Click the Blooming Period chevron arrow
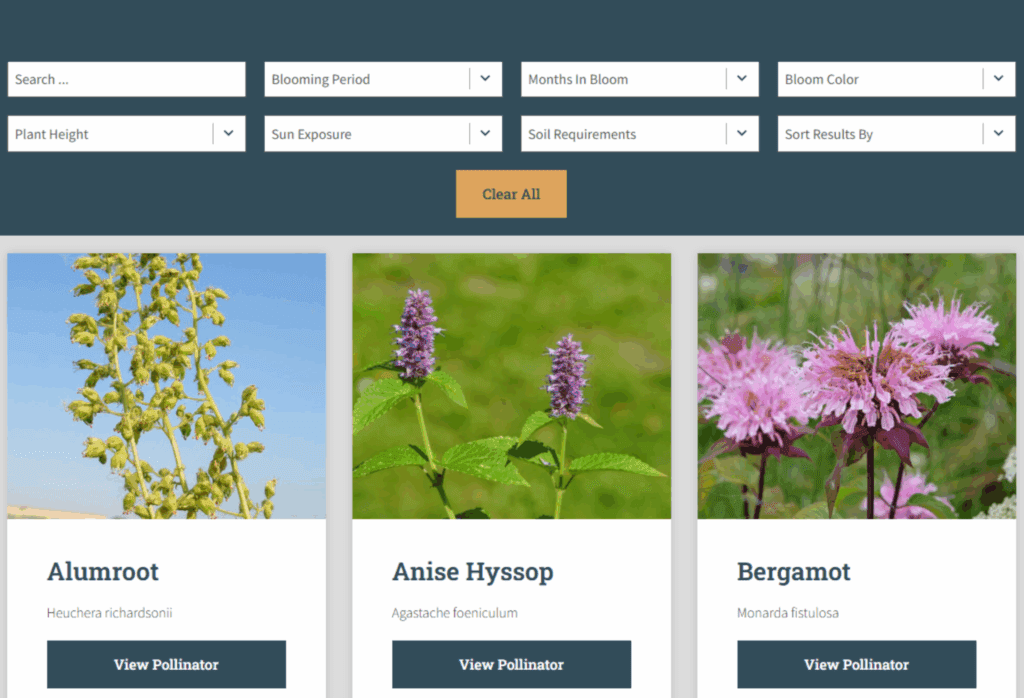This screenshot has width=1024, height=698. tap(486, 79)
